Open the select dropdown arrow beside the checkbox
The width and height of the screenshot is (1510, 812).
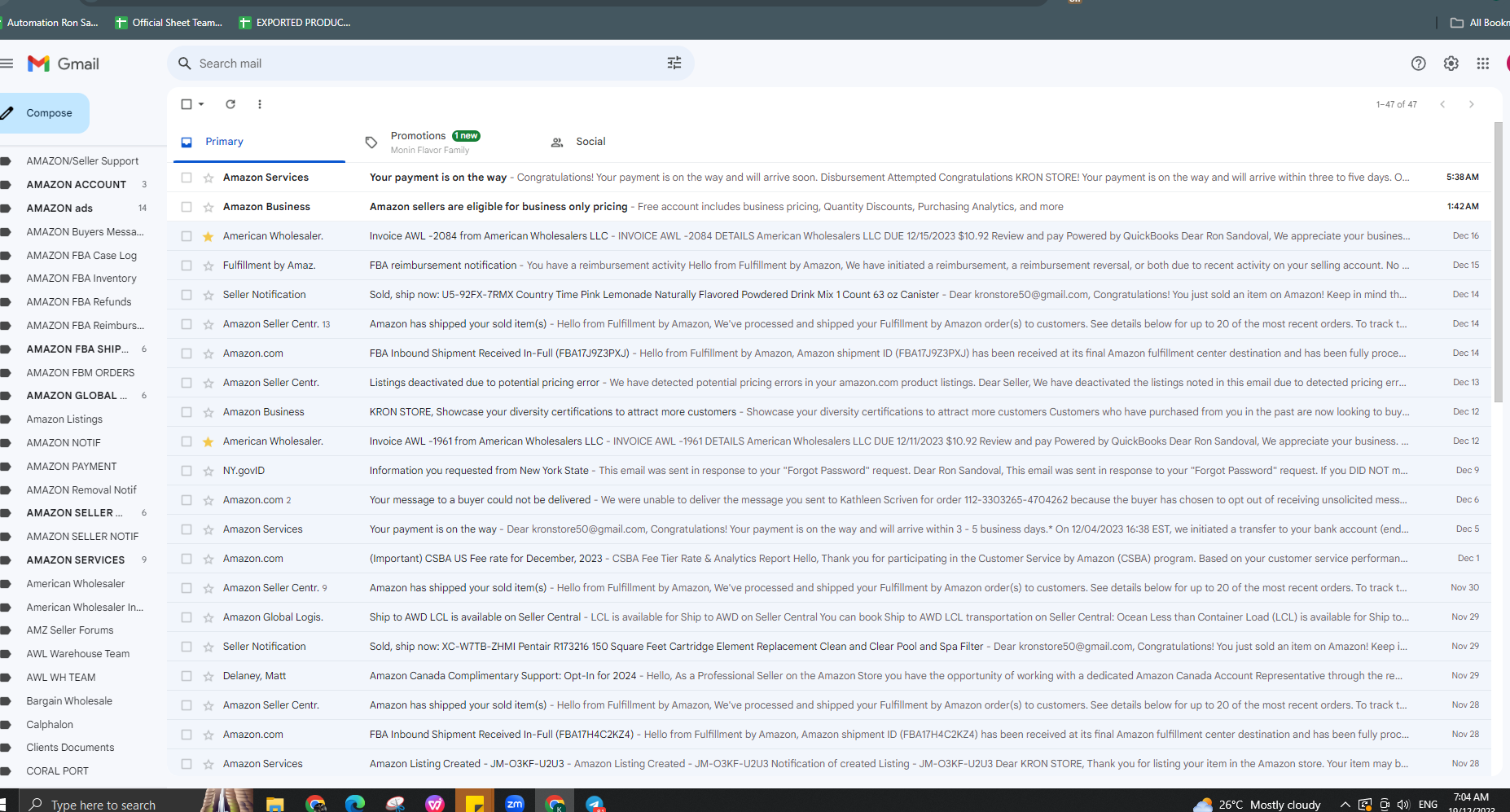point(201,104)
